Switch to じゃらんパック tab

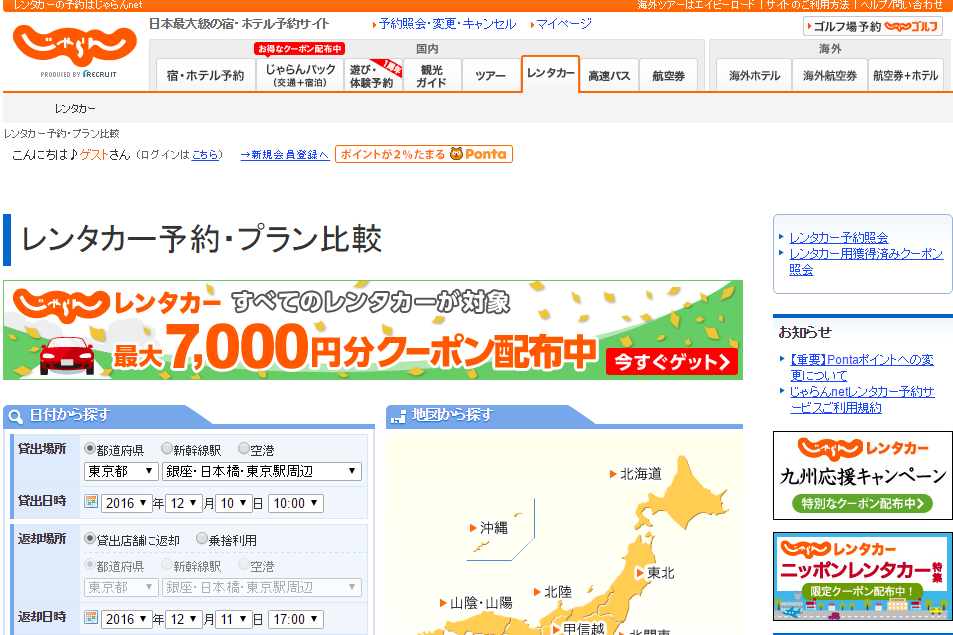tap(300, 75)
